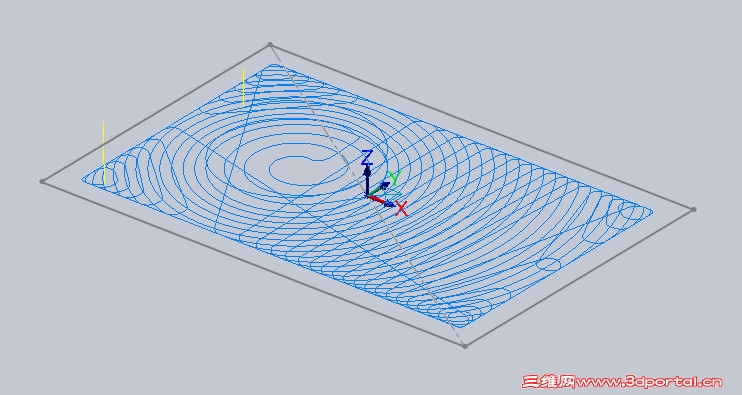Select the topmost corner point of gray boundary
Screen dimensions: 742x395
(270, 45)
